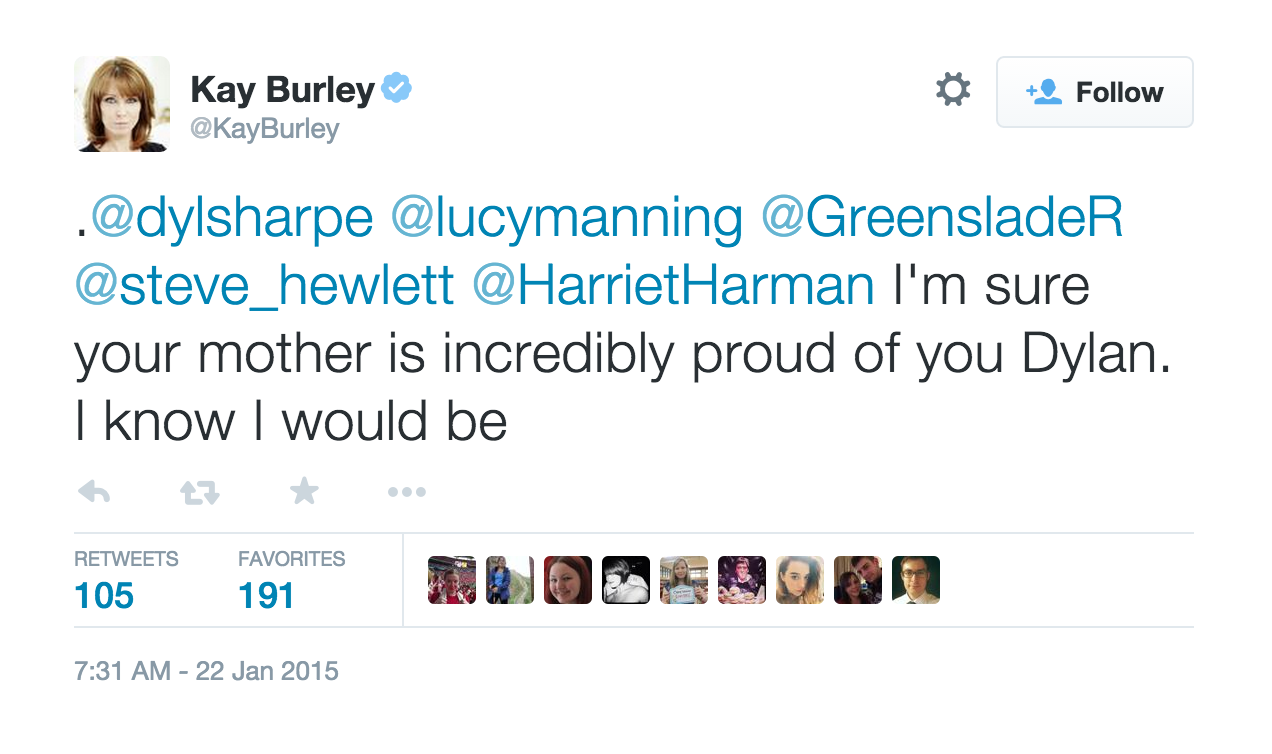Open @HarrietHarman mention link
Screen dimensions: 1272x754
click(673, 287)
